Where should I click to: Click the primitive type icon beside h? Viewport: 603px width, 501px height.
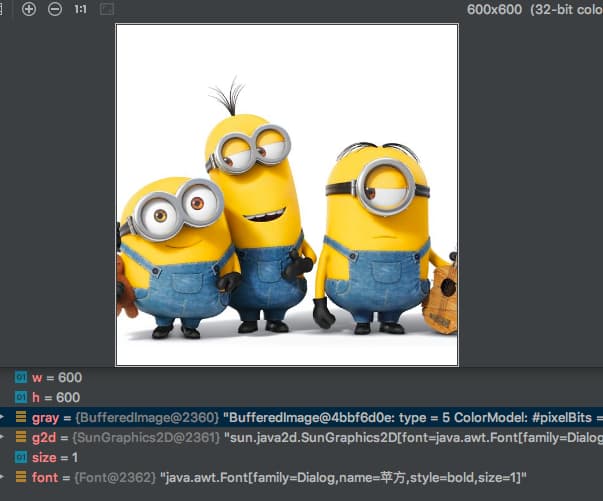pyautogui.click(x=21, y=397)
